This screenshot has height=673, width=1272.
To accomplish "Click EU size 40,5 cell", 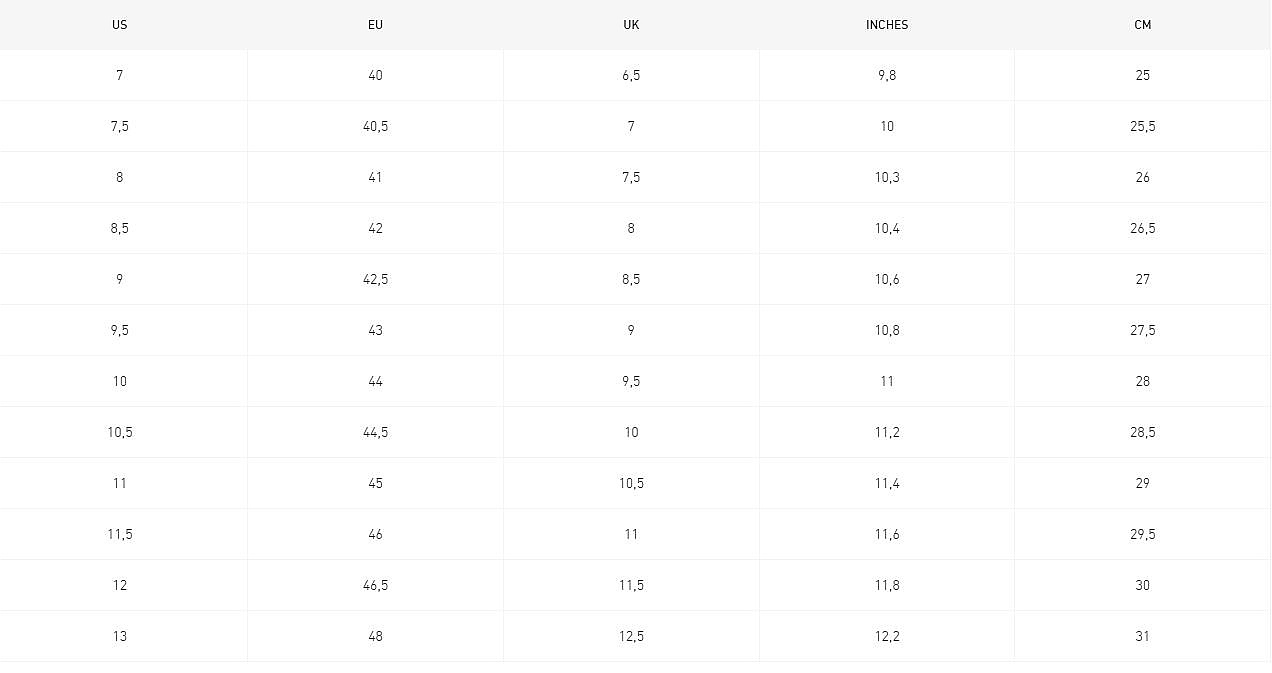I will click(x=375, y=127).
